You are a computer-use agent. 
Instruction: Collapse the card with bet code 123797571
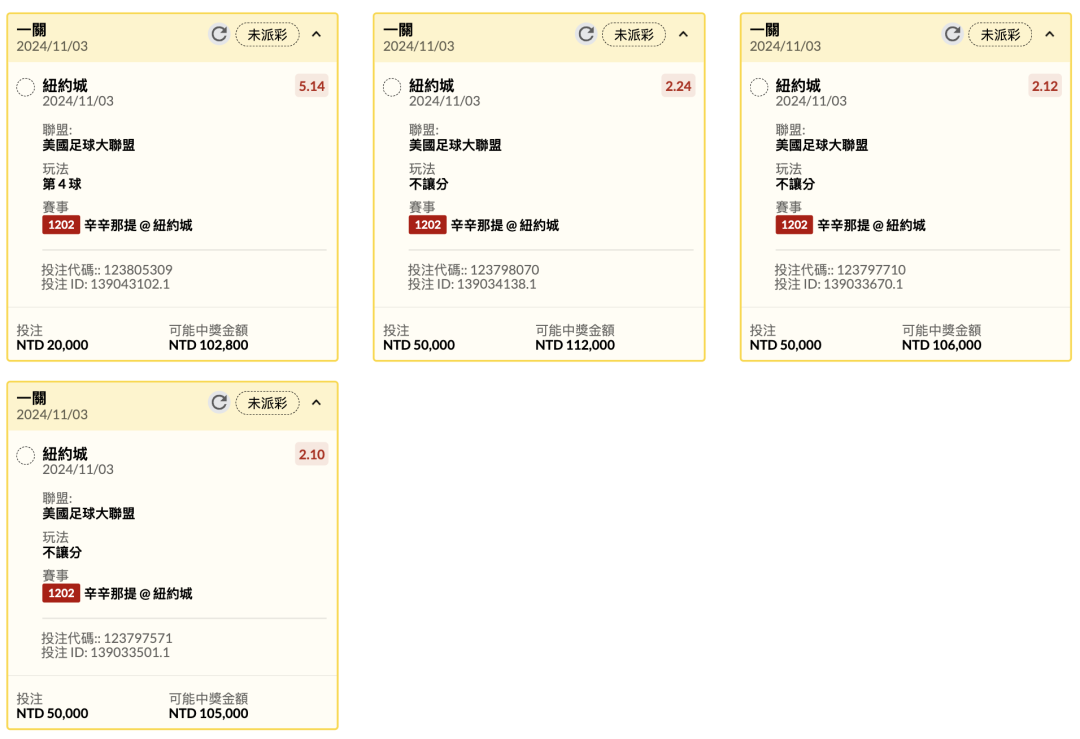point(316,403)
